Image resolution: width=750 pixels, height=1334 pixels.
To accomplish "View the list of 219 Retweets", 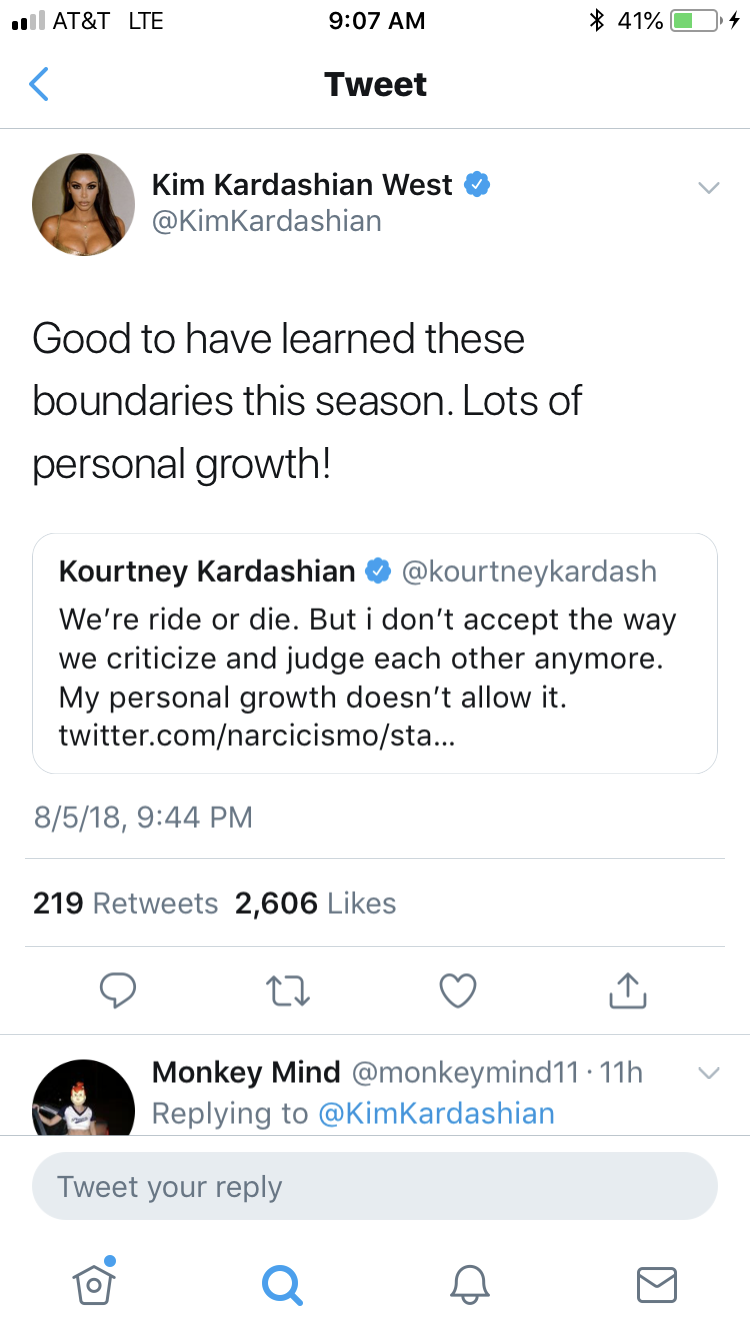I will pos(125,904).
